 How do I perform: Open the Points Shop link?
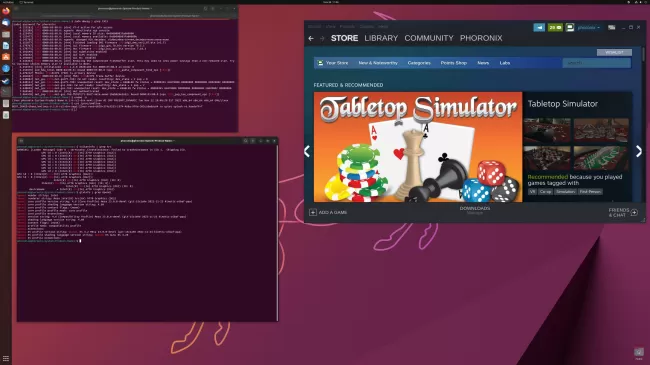click(454, 63)
